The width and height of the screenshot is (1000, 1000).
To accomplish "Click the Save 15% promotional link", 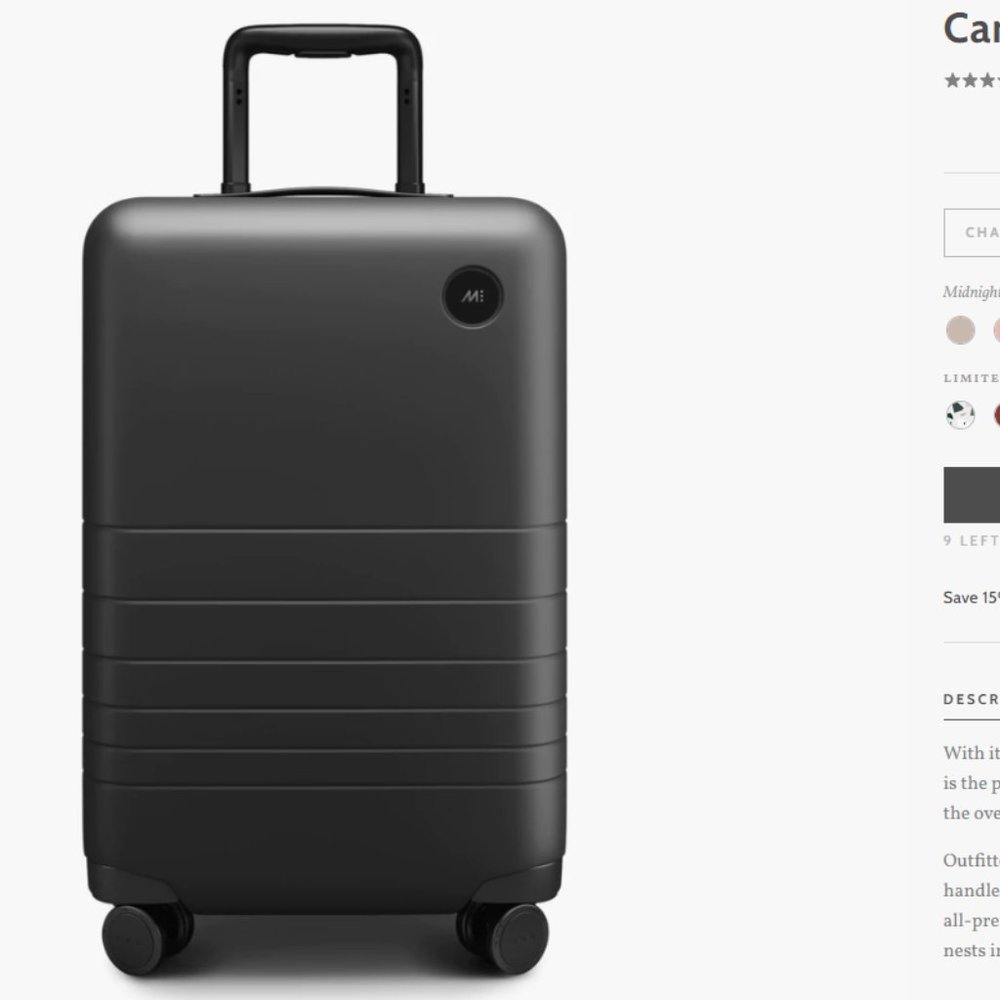I will tap(968, 596).
